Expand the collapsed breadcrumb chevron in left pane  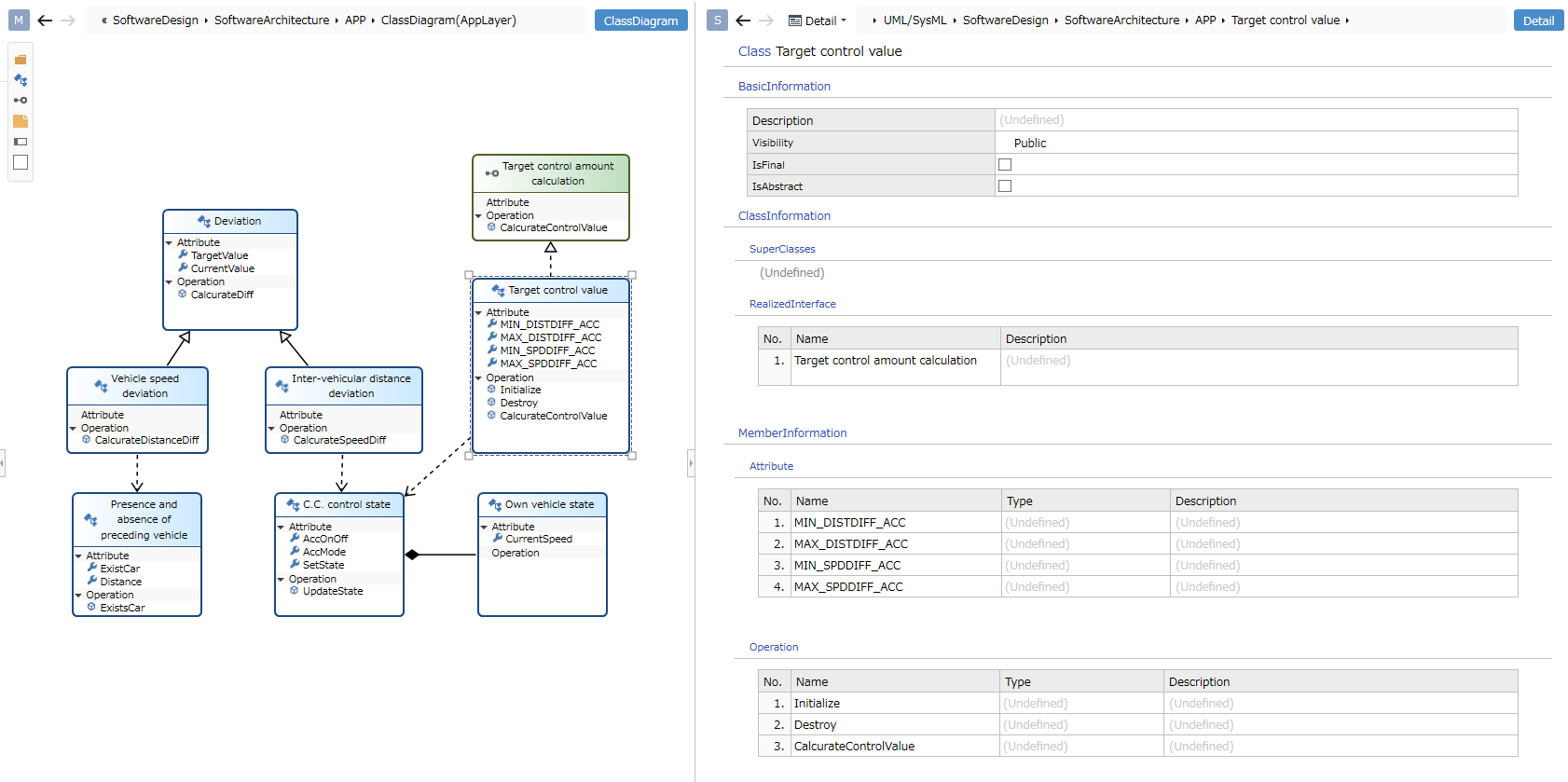103,21
